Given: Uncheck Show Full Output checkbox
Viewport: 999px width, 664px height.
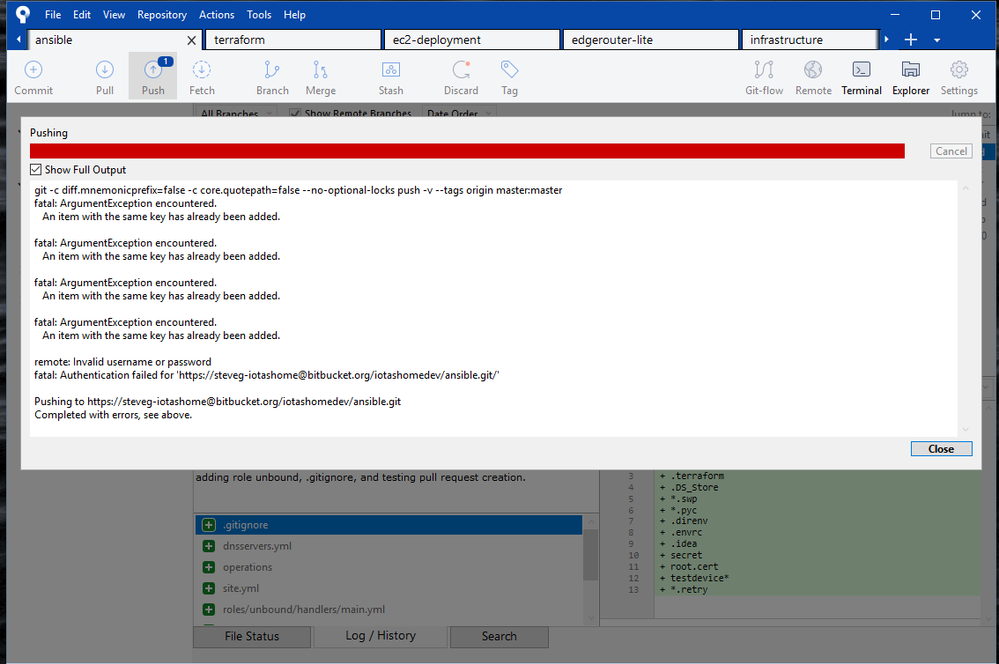Looking at the screenshot, I should coord(36,170).
